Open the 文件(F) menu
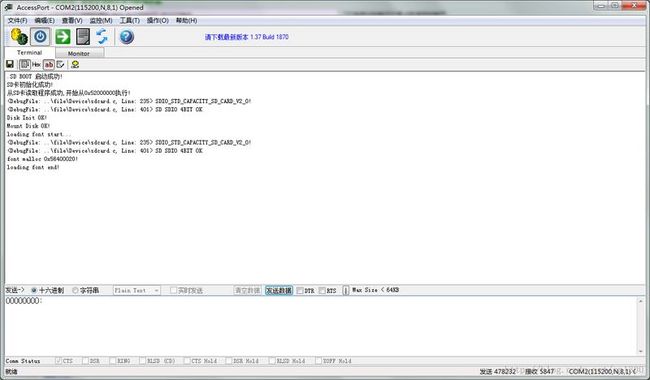The height and width of the screenshot is (380, 650). click(x=17, y=20)
